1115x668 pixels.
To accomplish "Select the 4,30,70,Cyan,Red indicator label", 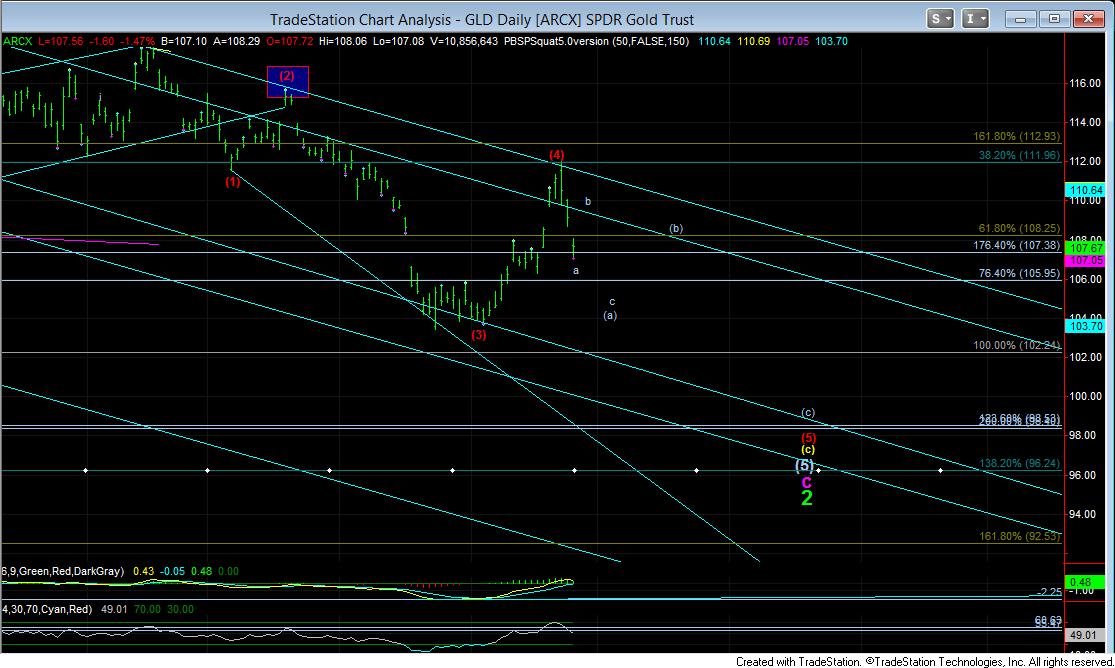I will 48,609.
